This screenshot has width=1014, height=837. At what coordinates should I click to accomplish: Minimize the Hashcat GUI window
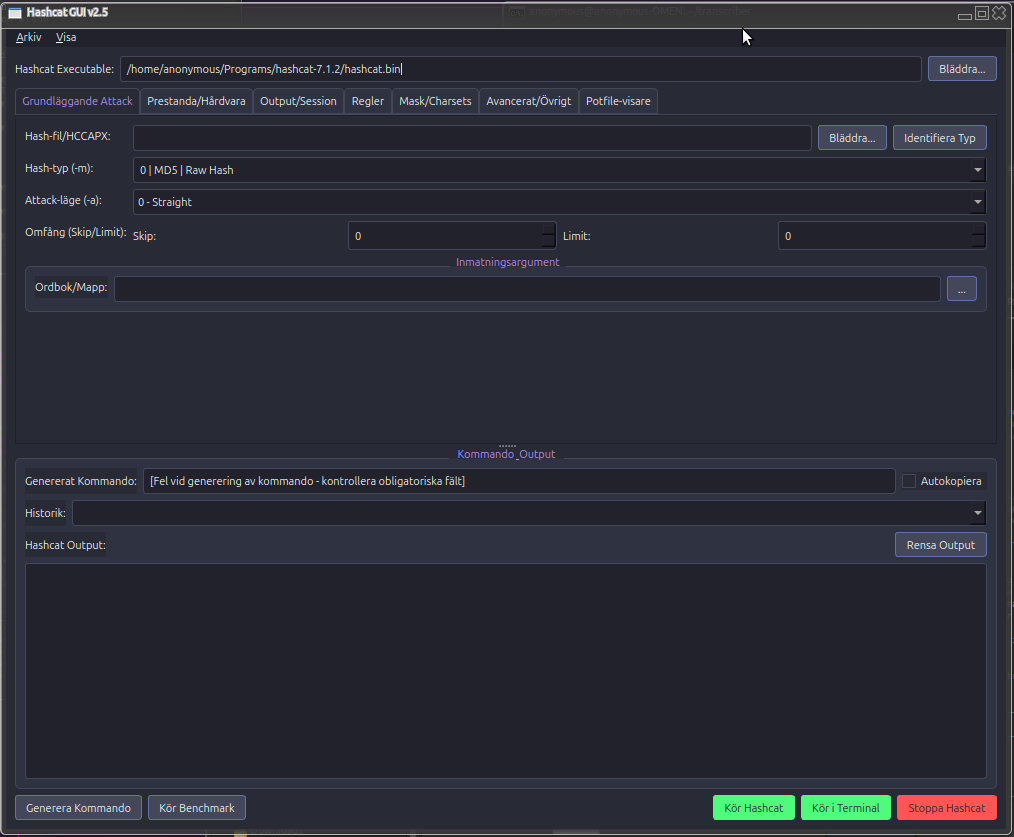tap(965, 16)
